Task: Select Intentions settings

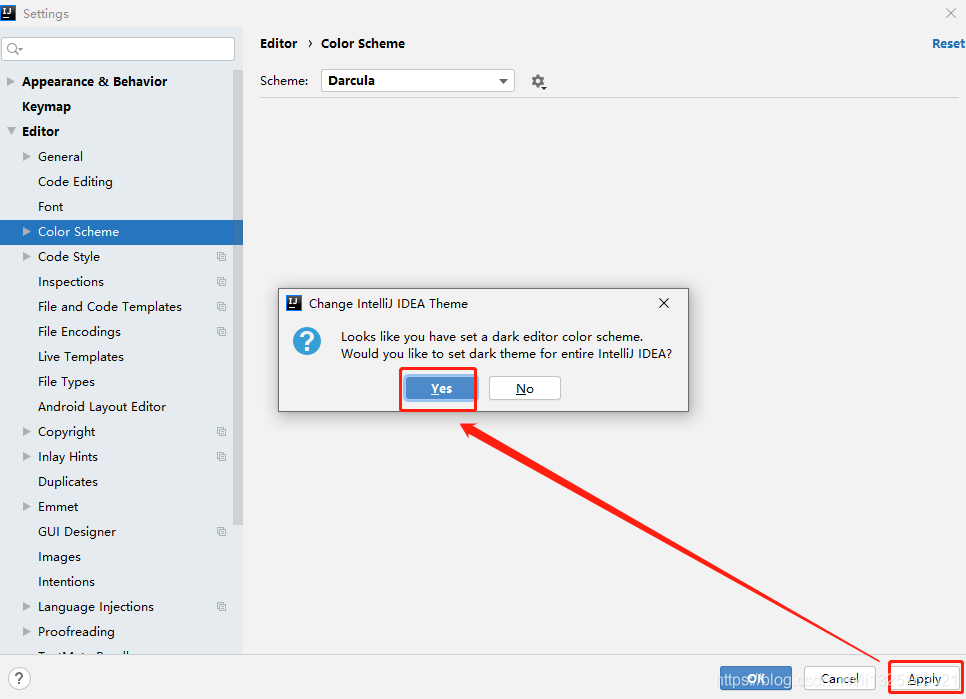Action: [67, 581]
